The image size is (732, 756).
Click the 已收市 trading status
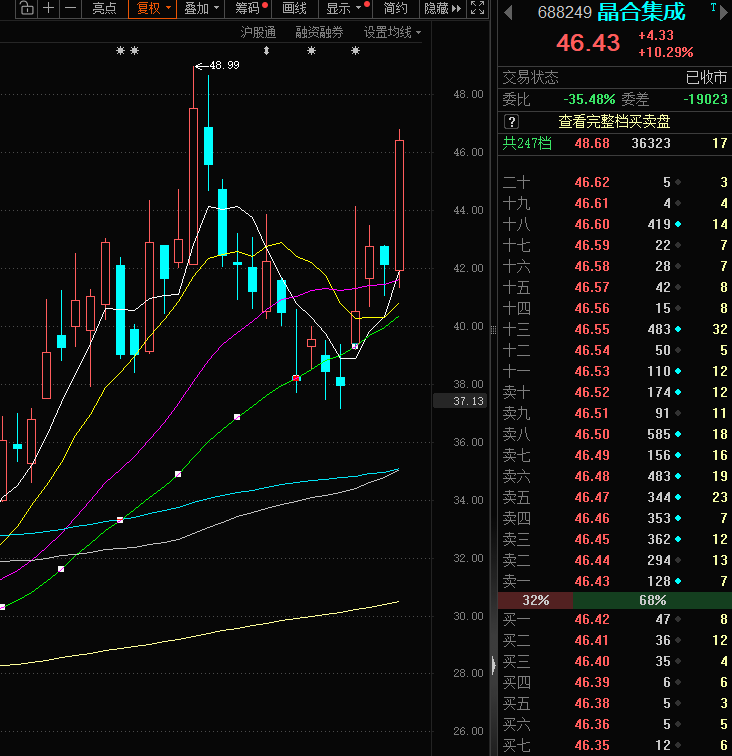click(706, 77)
